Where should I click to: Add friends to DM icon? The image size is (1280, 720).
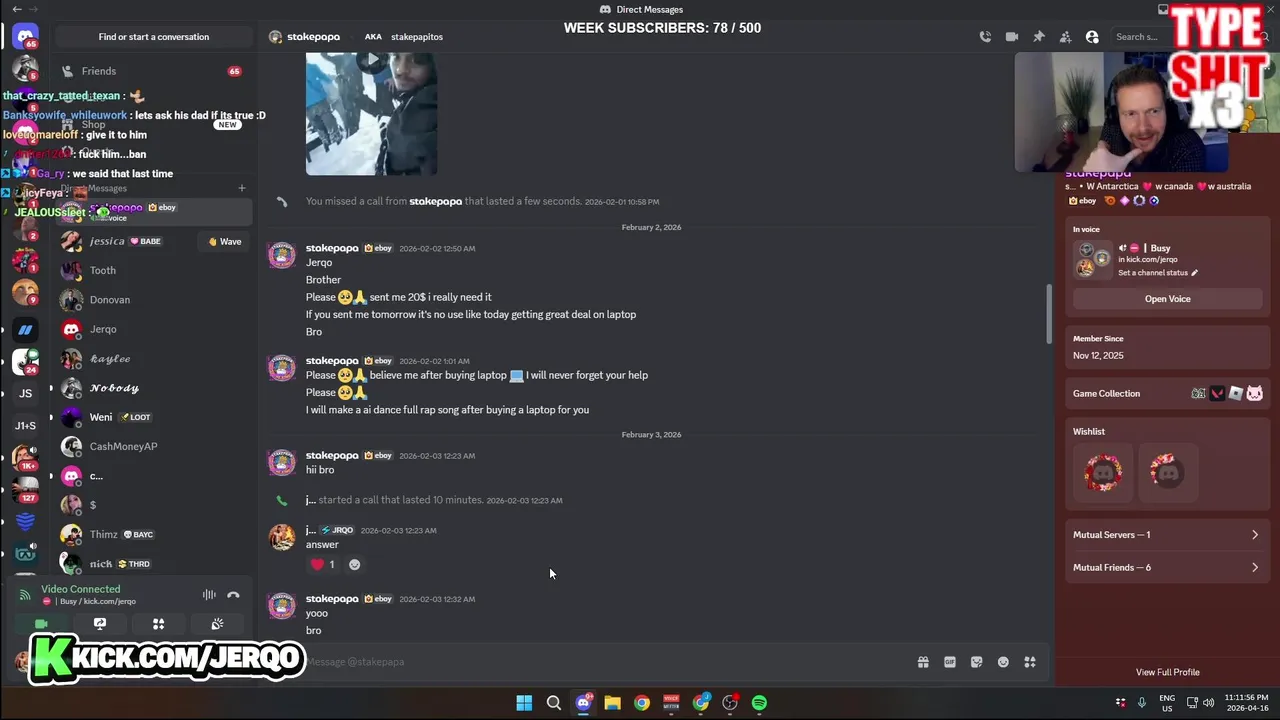coord(1065,37)
